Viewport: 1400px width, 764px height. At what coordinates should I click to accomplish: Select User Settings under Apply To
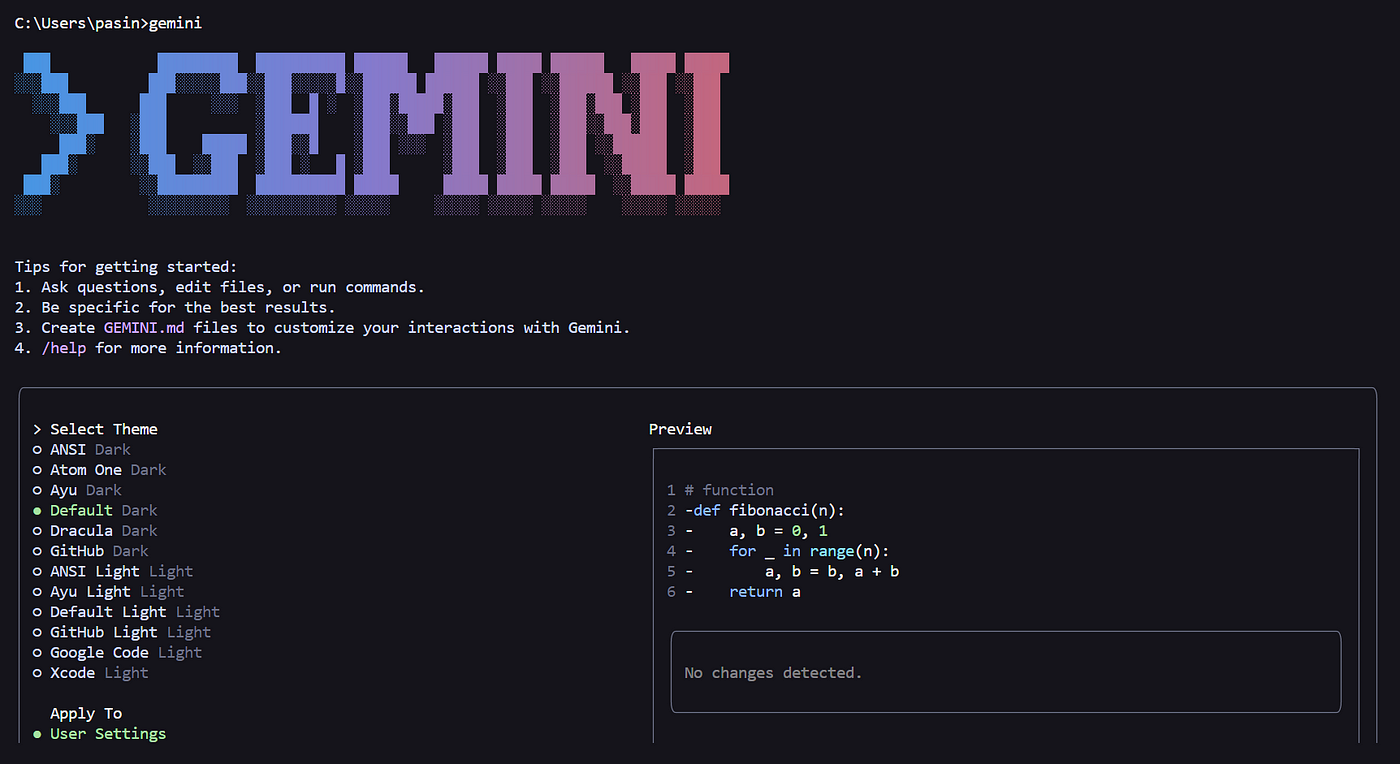coord(100,734)
